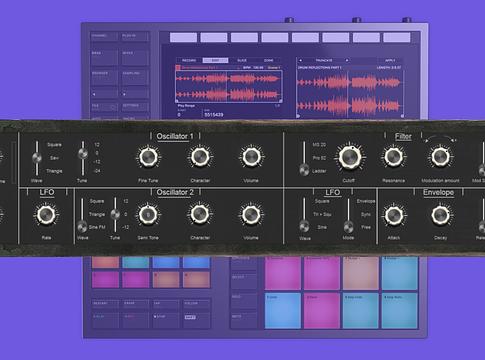The height and width of the screenshot is (360, 485).
Task: Click CHANNEL button on hardware controller
Action: pos(104,37)
